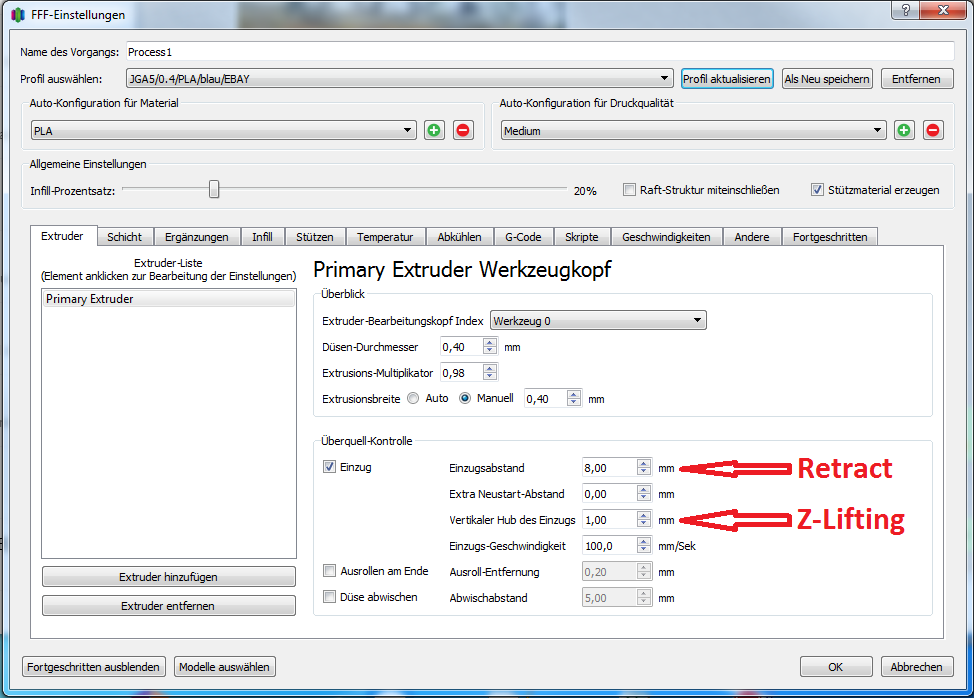Click green plus icon next to PLA material
Viewport: 977px width, 698px height.
(434, 130)
